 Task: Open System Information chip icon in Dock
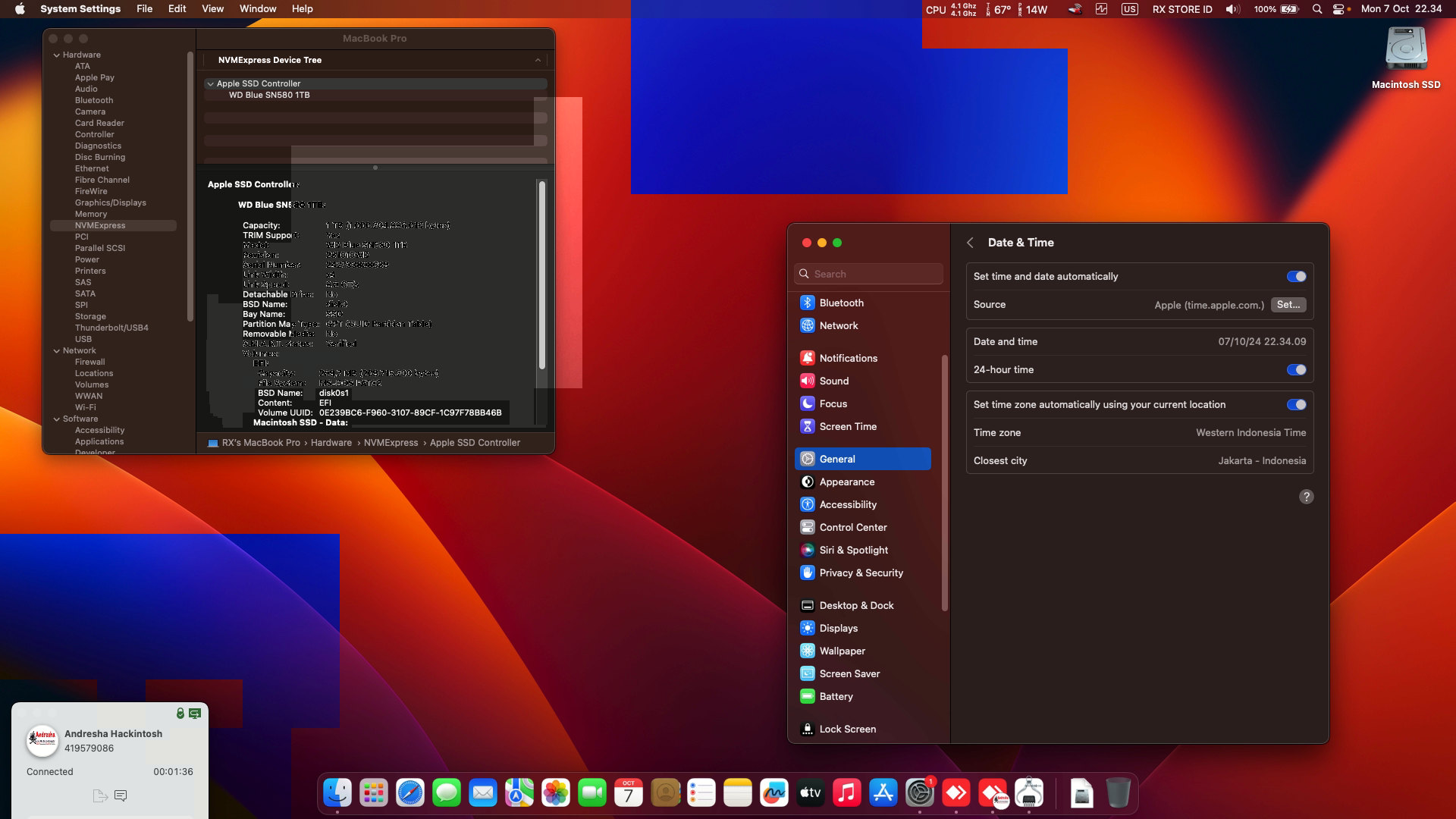[1029, 793]
